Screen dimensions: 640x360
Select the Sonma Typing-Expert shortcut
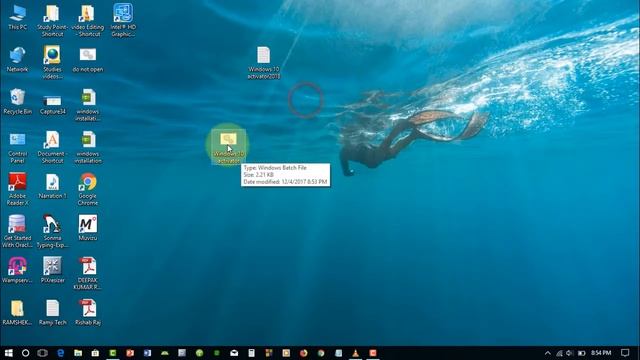click(x=52, y=231)
